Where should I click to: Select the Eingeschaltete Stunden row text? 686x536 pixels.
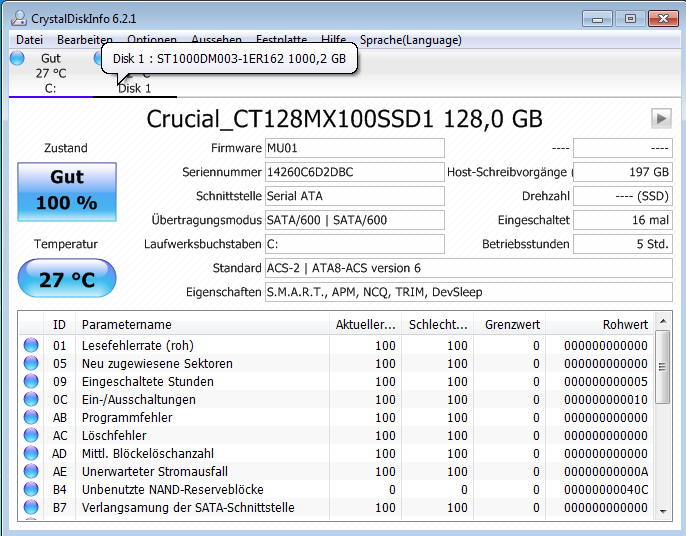point(147,381)
